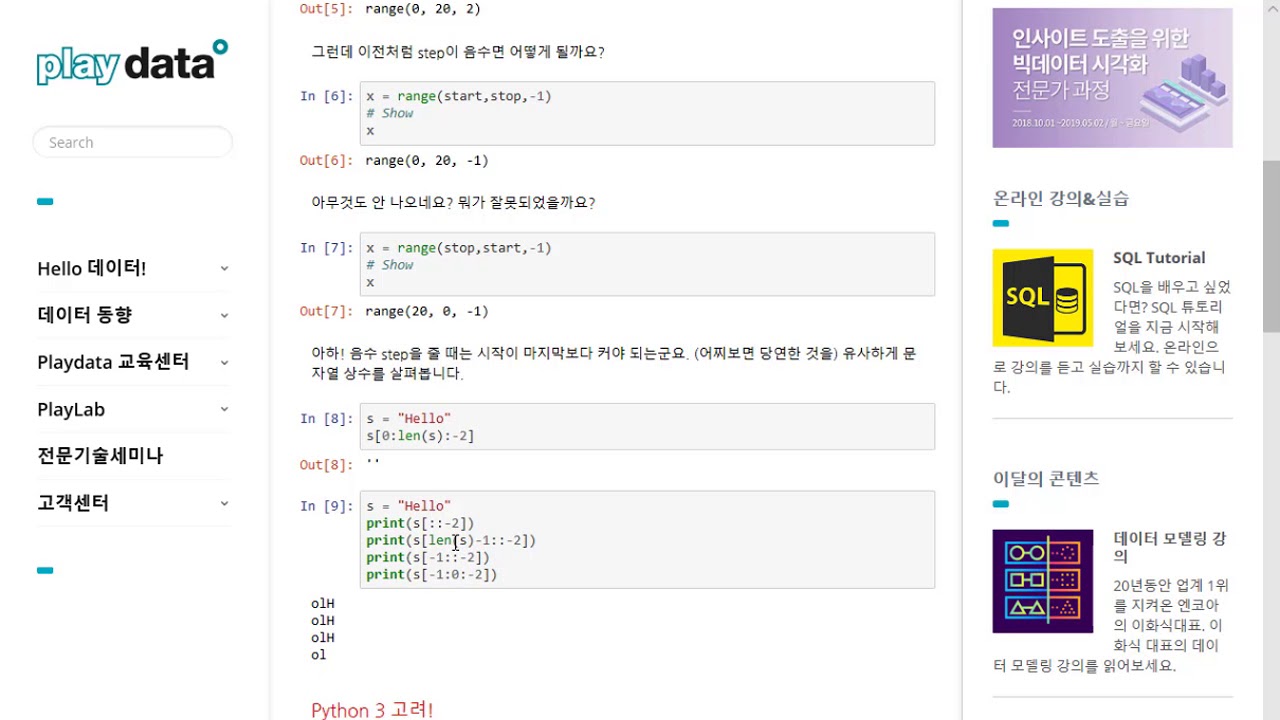Open 전문기술세미나 menu link
Screen dimensions: 1280x720
(x=100, y=455)
